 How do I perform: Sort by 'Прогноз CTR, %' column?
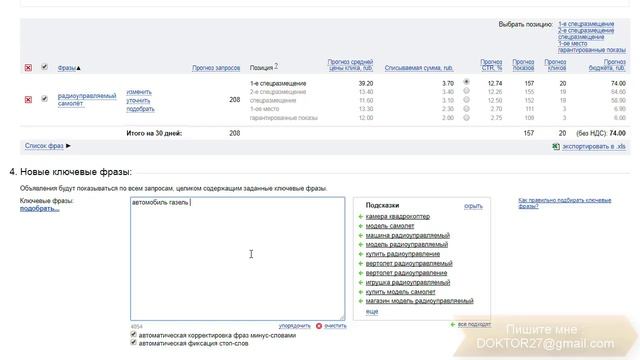(x=491, y=65)
